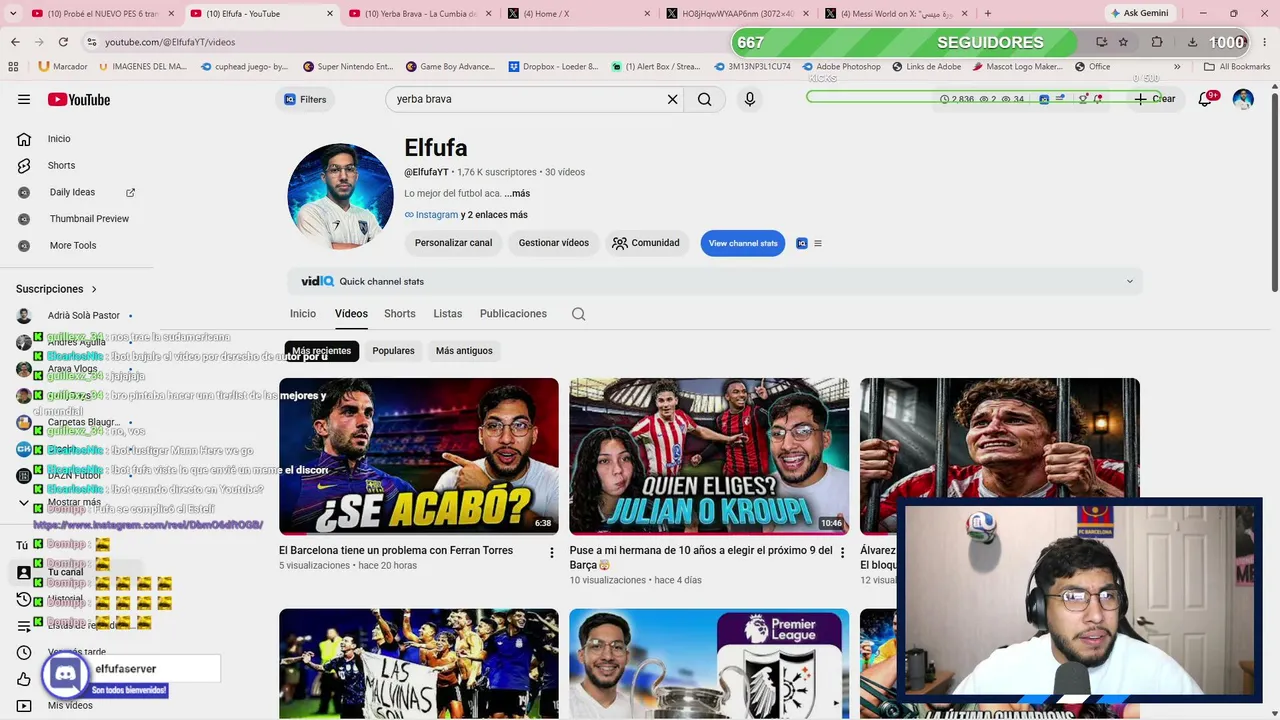Open Shorts in the left sidebar
This screenshot has width=1280, height=720.
coord(61,165)
